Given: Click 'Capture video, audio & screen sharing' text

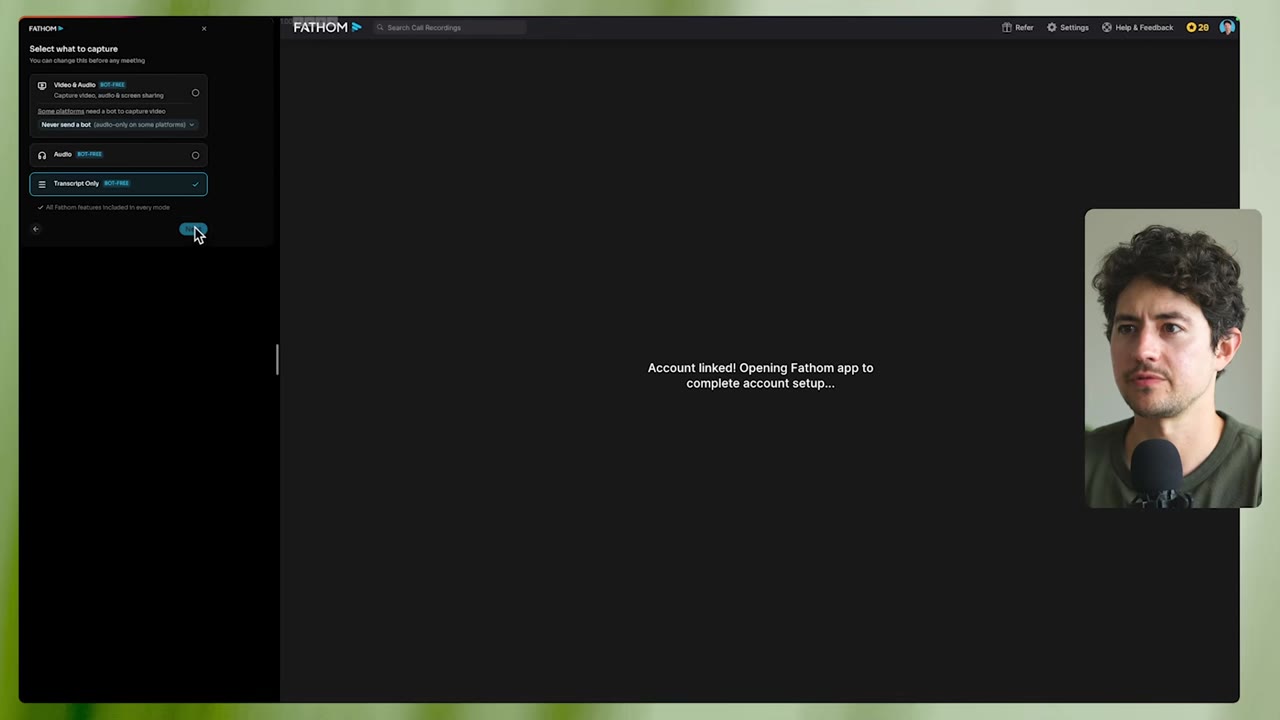Looking at the screenshot, I should pyautogui.click(x=108, y=95).
